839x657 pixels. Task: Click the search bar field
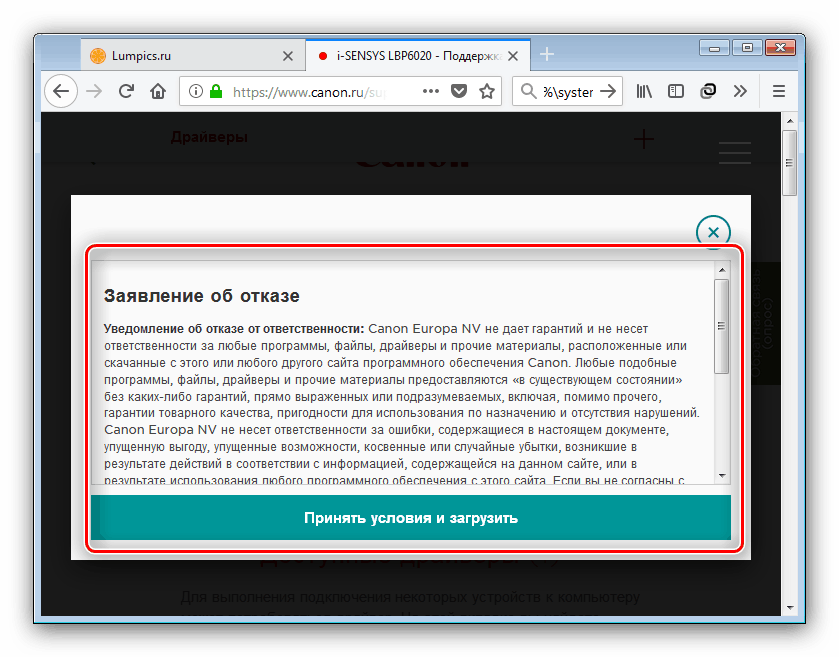click(568, 92)
